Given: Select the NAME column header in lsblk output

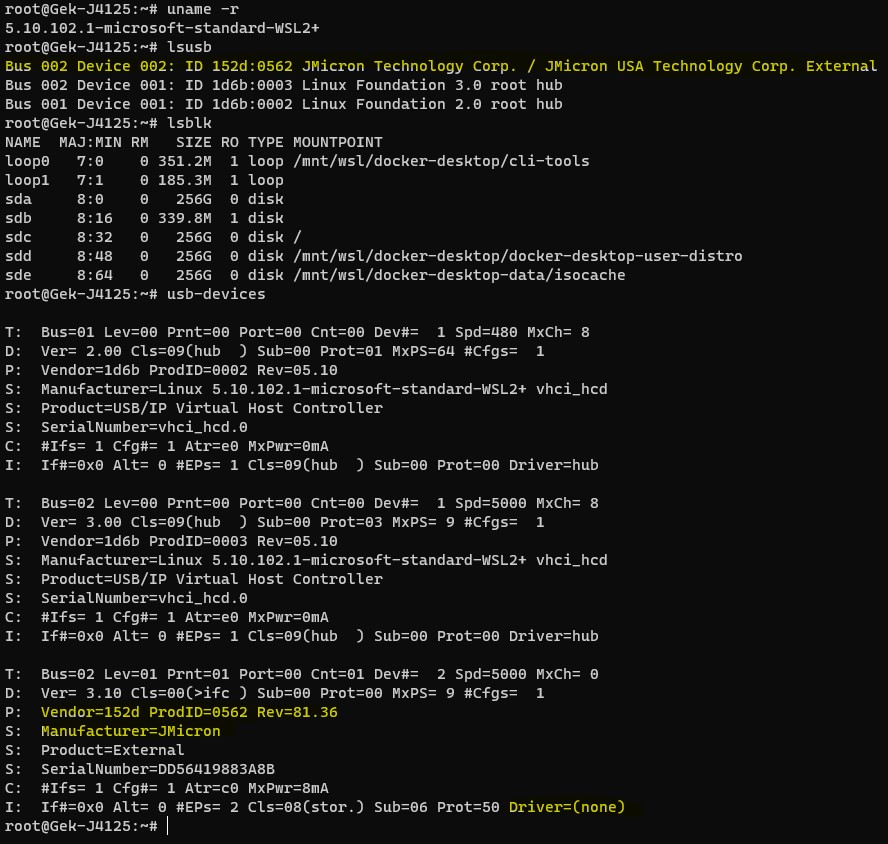Looking at the screenshot, I should 22,142.
